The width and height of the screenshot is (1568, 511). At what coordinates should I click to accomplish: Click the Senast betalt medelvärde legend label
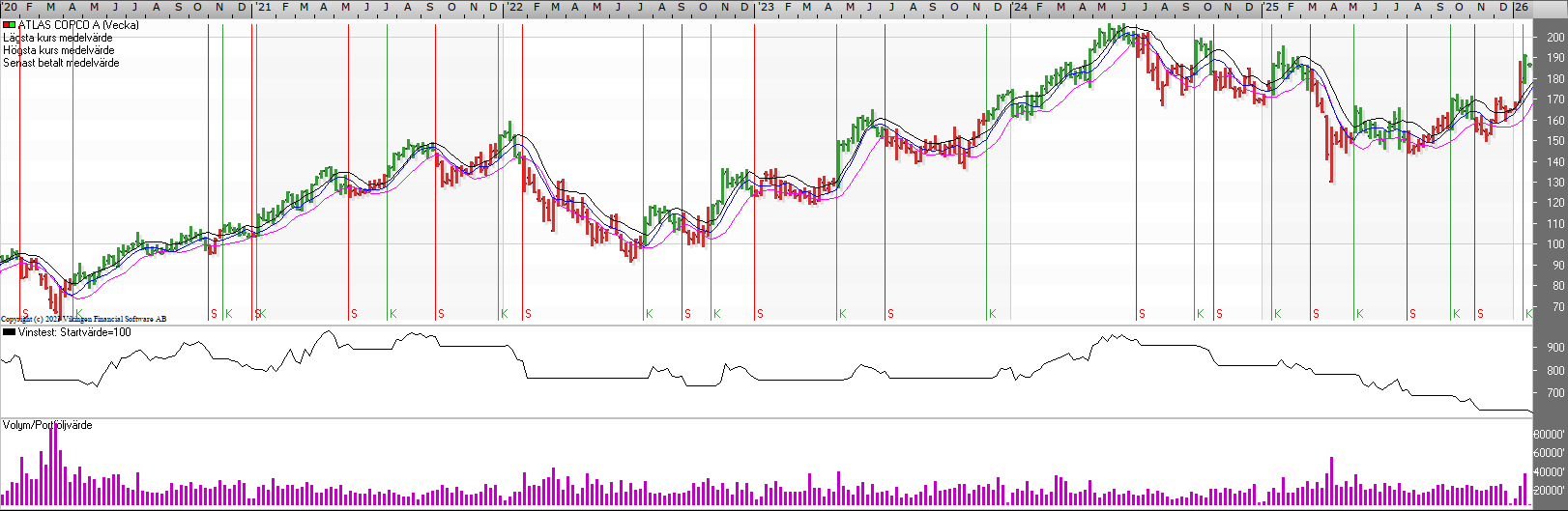[61, 63]
